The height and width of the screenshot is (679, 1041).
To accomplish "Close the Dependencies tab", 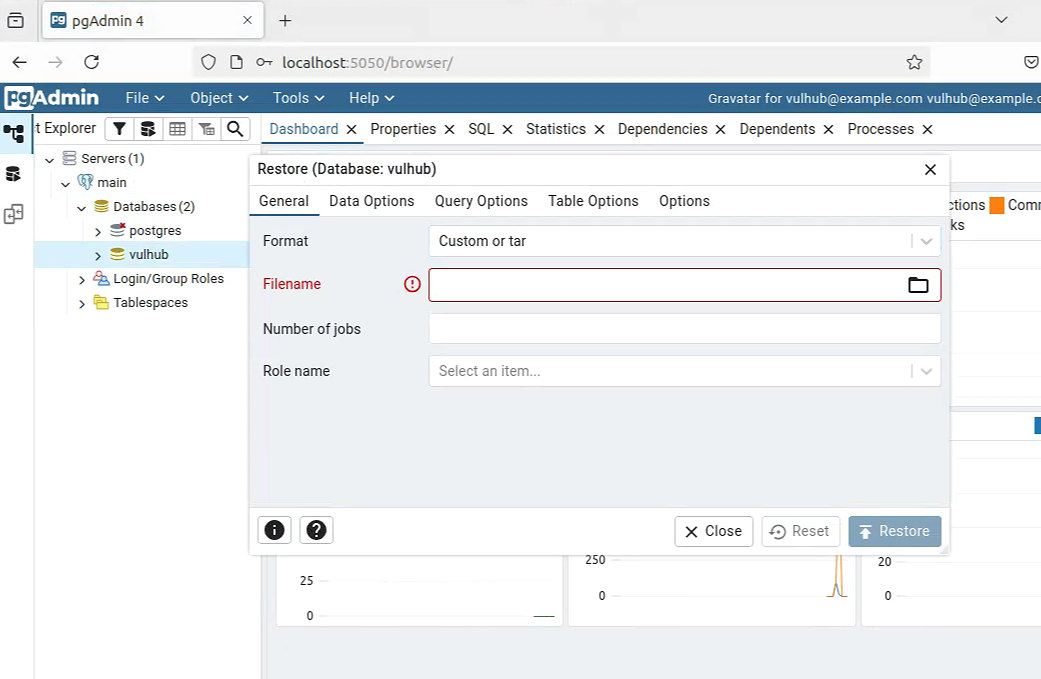I will pos(720,129).
